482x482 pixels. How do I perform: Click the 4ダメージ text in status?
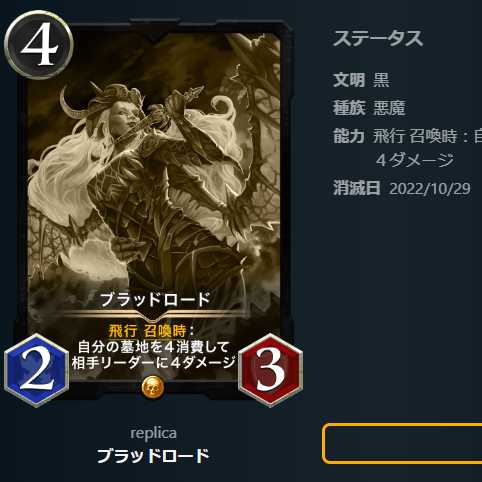(415, 160)
